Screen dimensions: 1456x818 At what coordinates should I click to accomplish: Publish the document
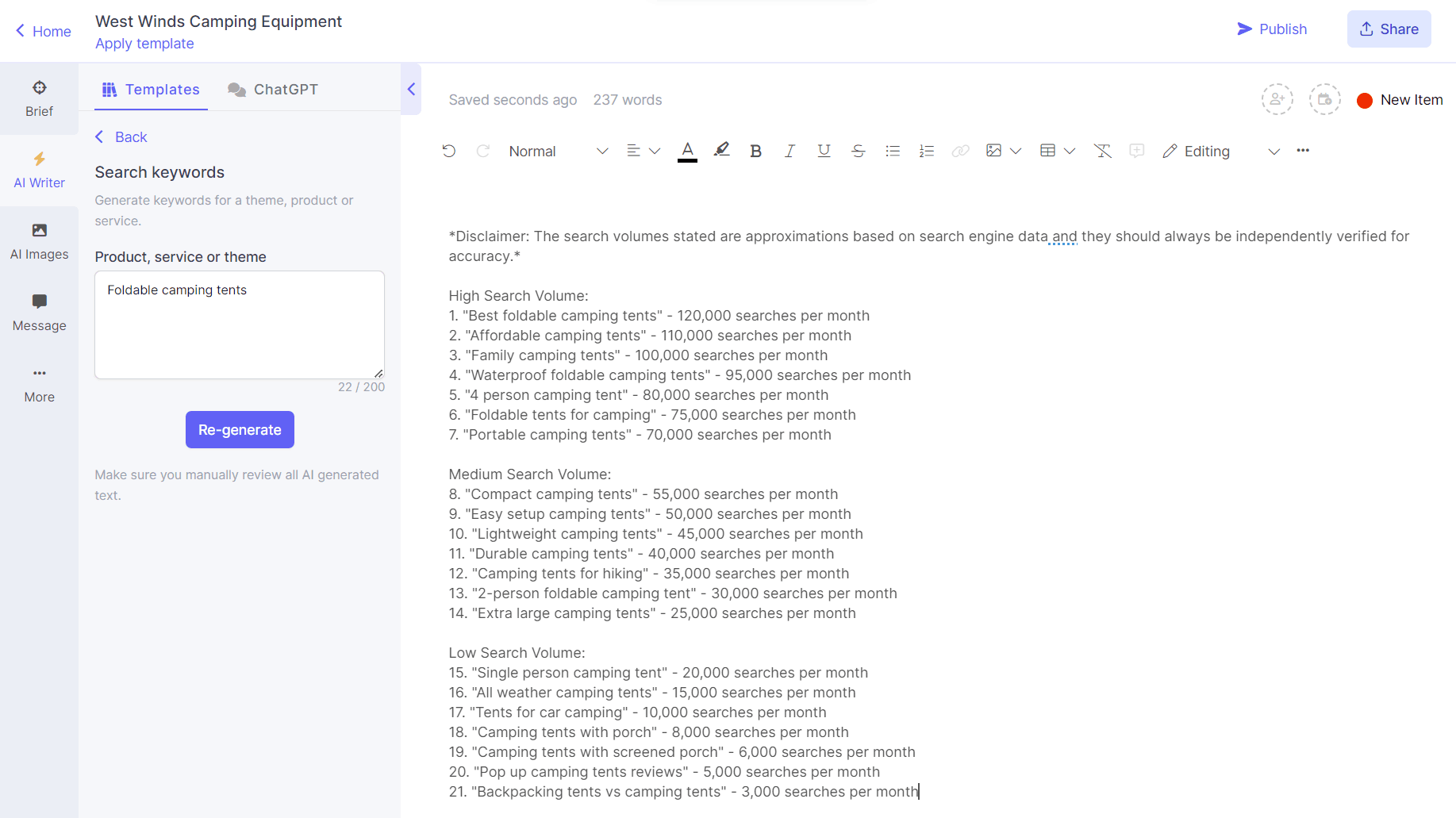point(1272,29)
